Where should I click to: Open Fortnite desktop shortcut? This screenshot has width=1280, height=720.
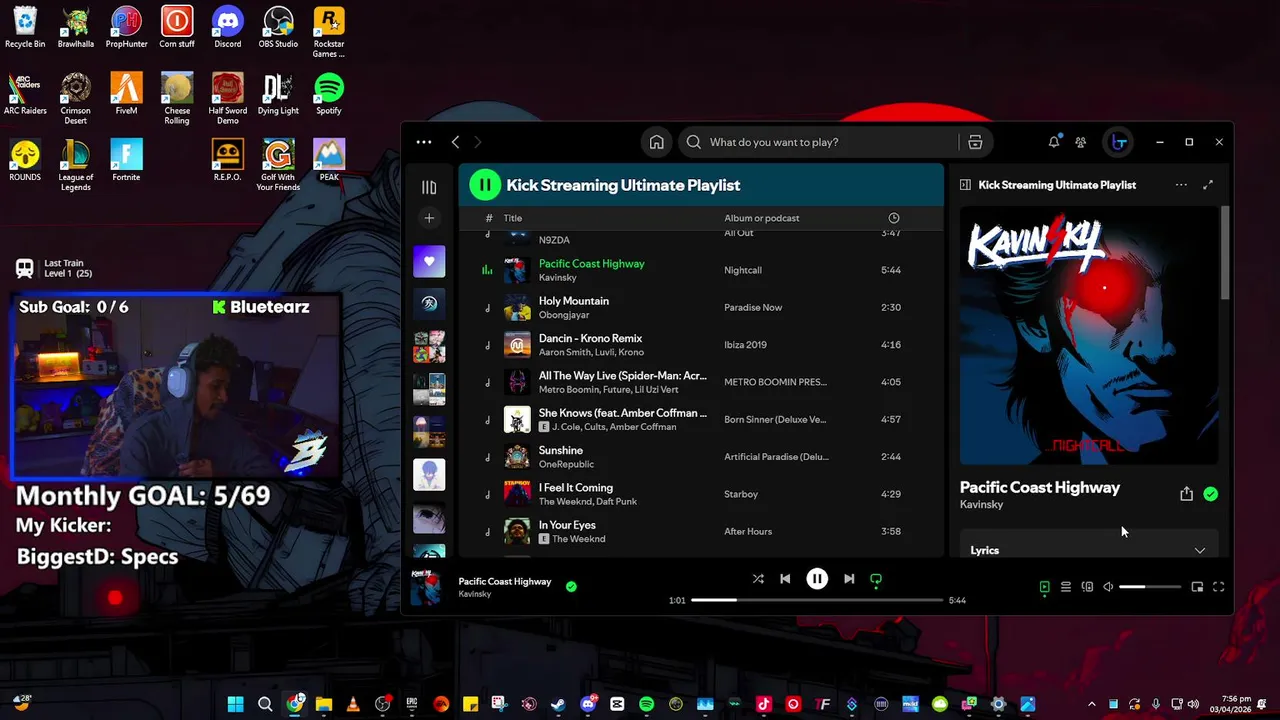(126, 160)
